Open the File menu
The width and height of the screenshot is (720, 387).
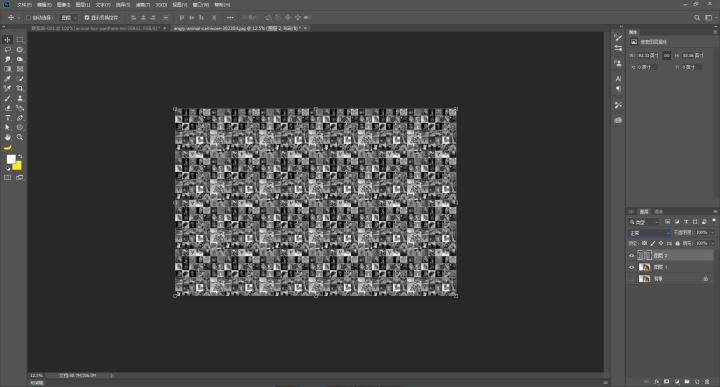(24, 5)
